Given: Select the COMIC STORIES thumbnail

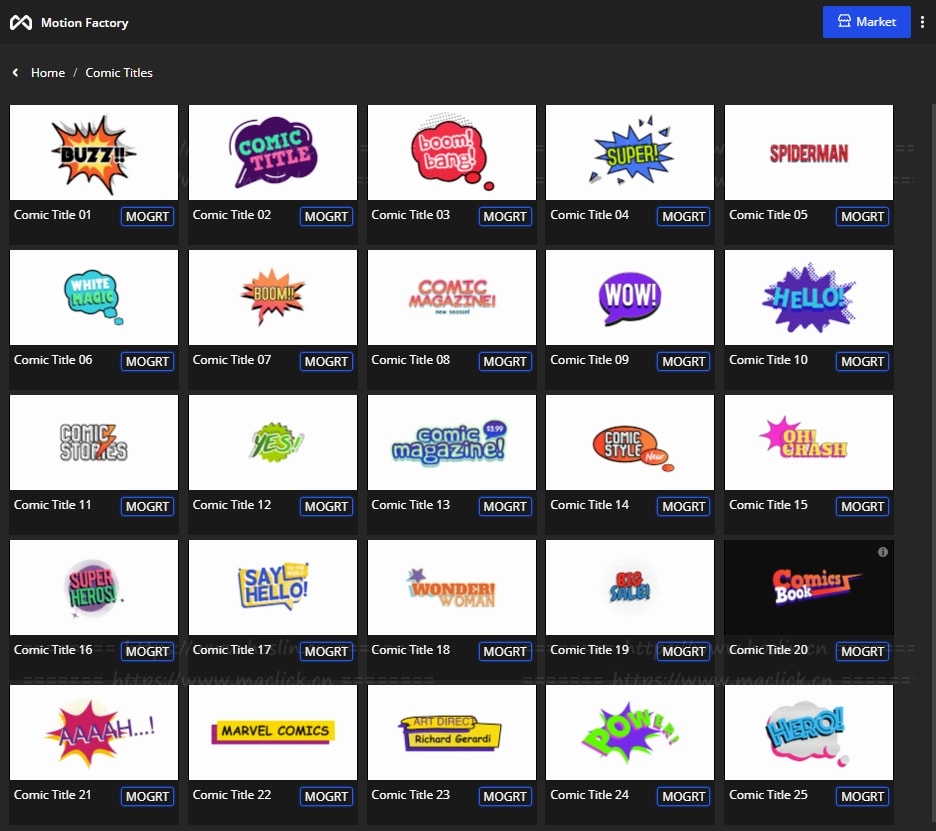Looking at the screenshot, I should point(94,442).
